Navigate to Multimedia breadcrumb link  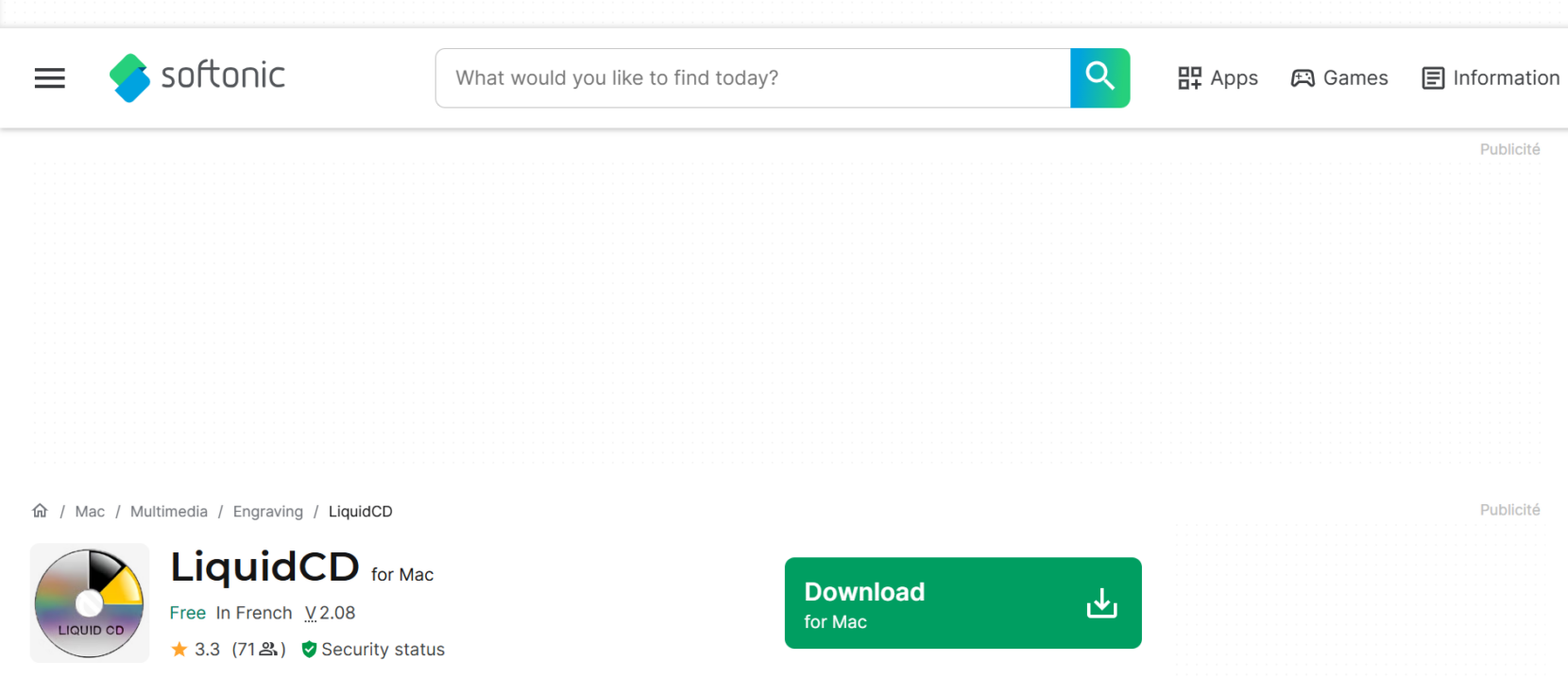(169, 511)
